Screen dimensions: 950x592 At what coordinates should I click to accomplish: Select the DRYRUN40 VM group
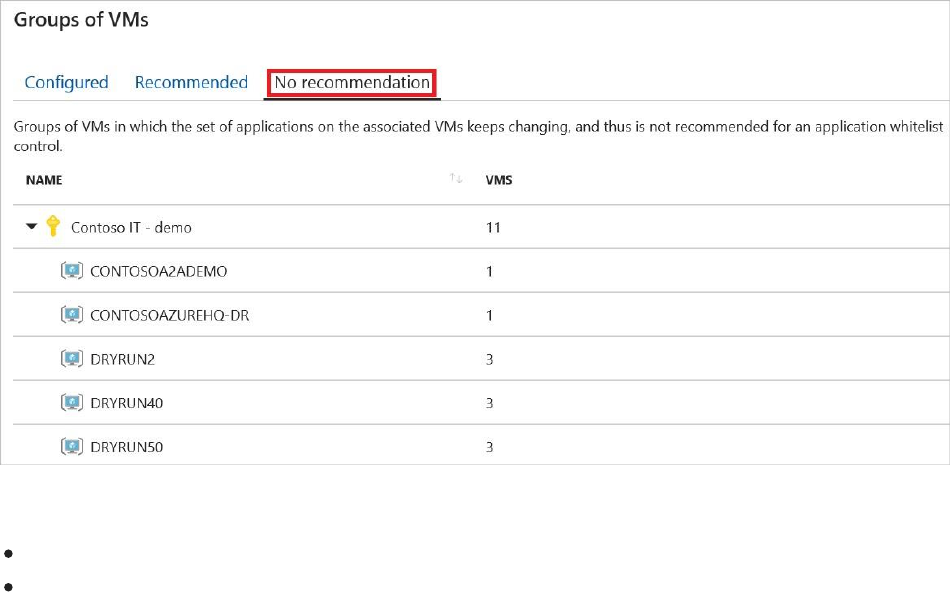tap(127, 403)
